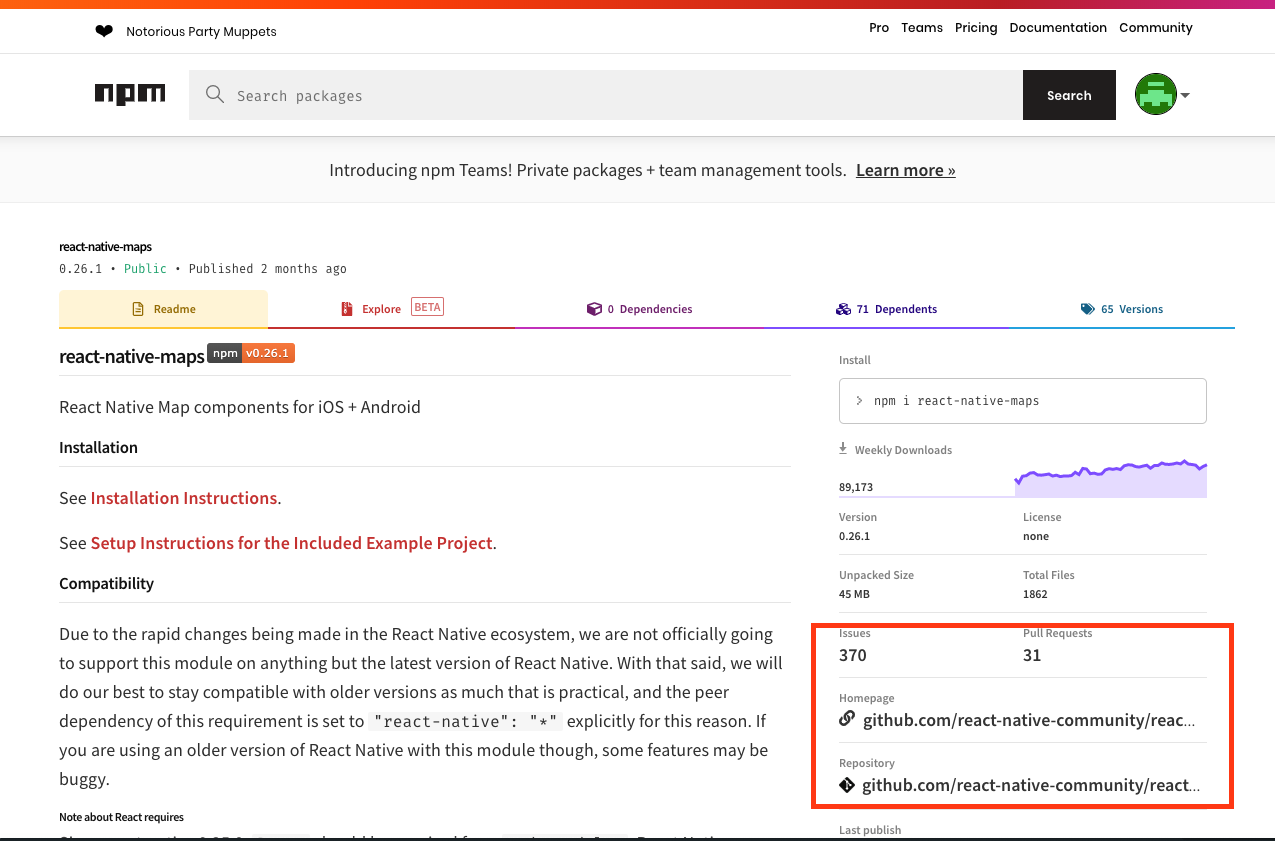This screenshot has width=1275, height=841.
Task: Open the Installation Instructions link
Action: [x=184, y=498]
